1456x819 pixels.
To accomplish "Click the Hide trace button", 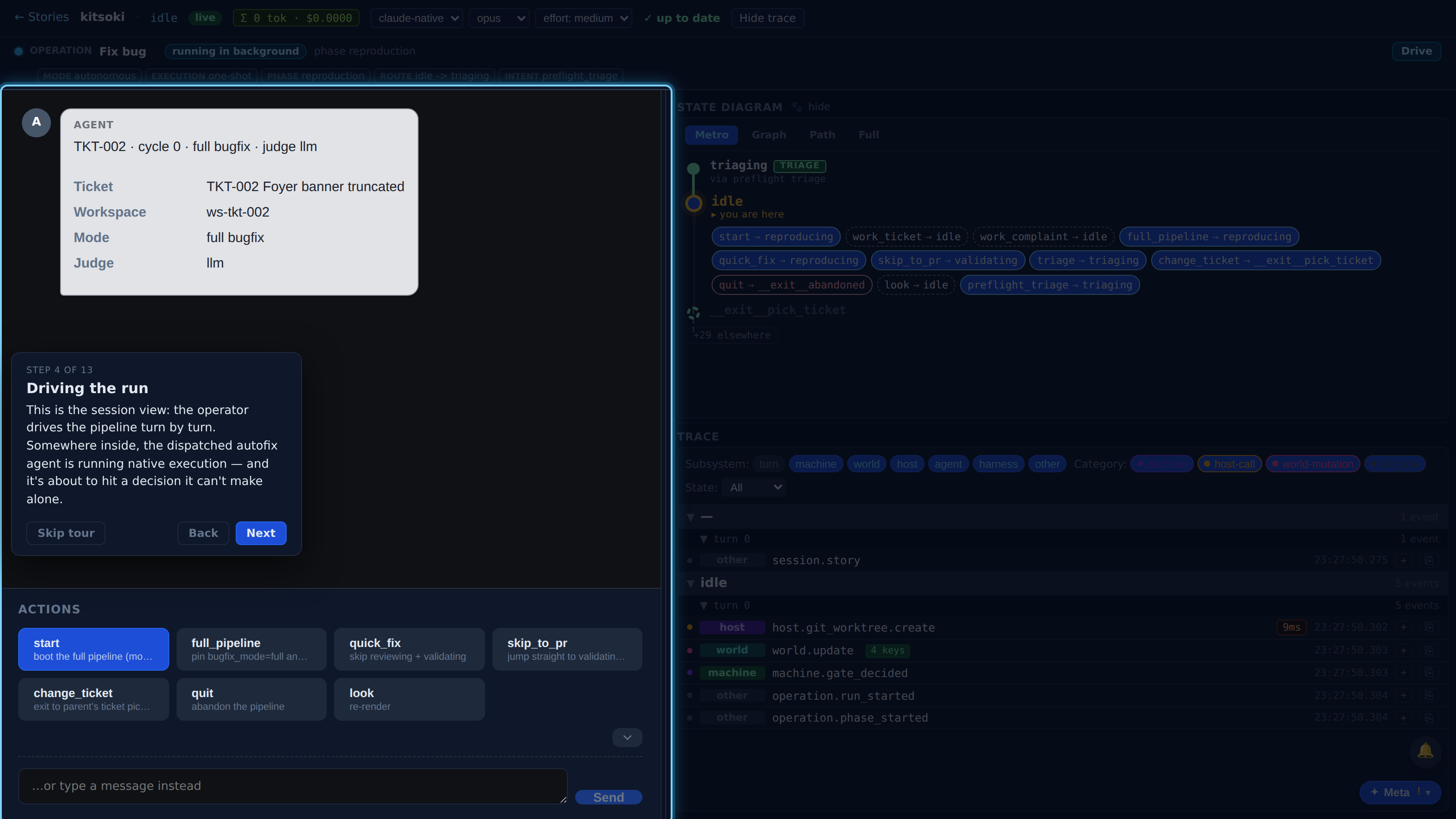I will tap(767, 18).
